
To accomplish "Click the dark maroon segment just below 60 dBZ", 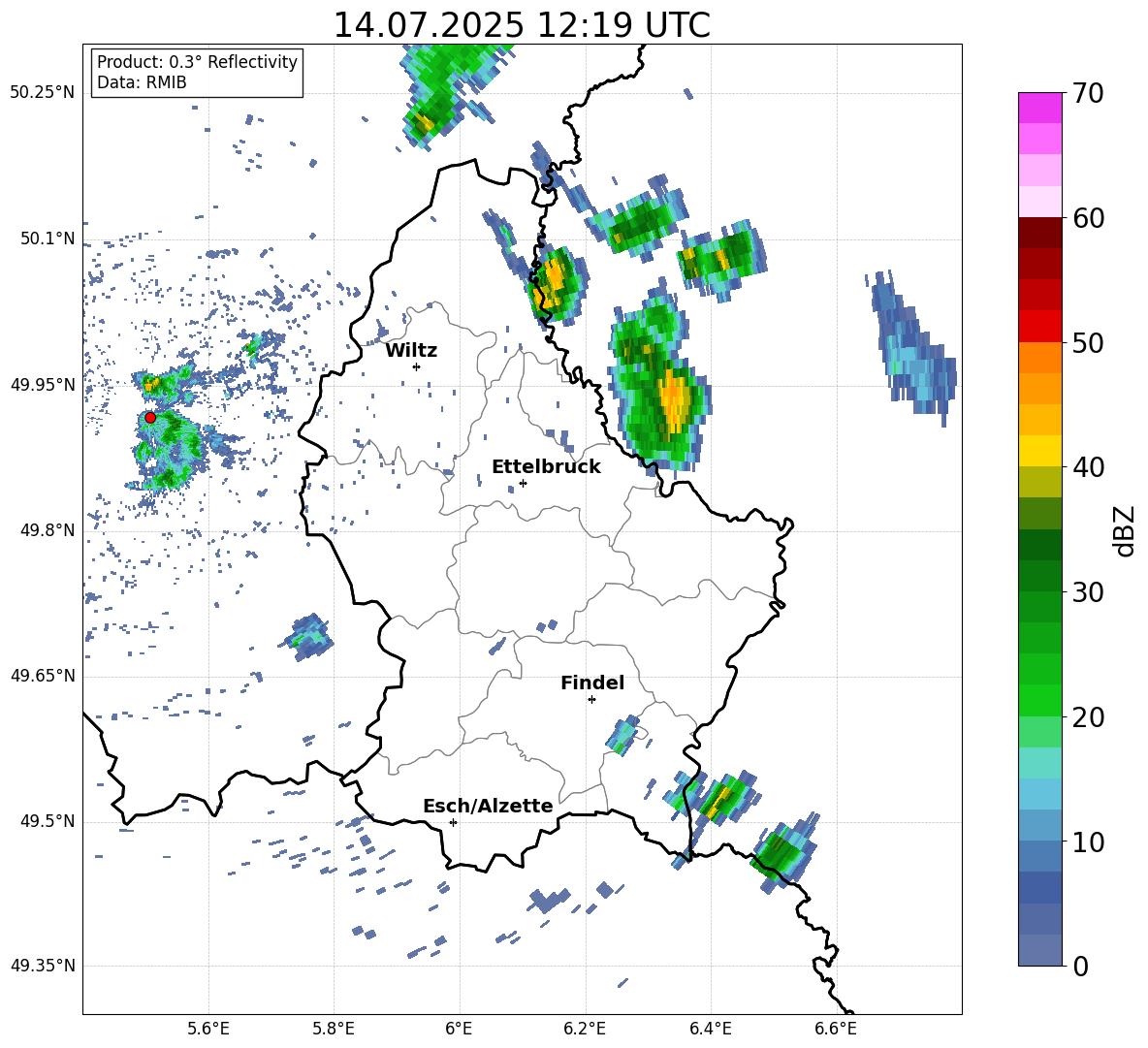I will (x=1039, y=233).
